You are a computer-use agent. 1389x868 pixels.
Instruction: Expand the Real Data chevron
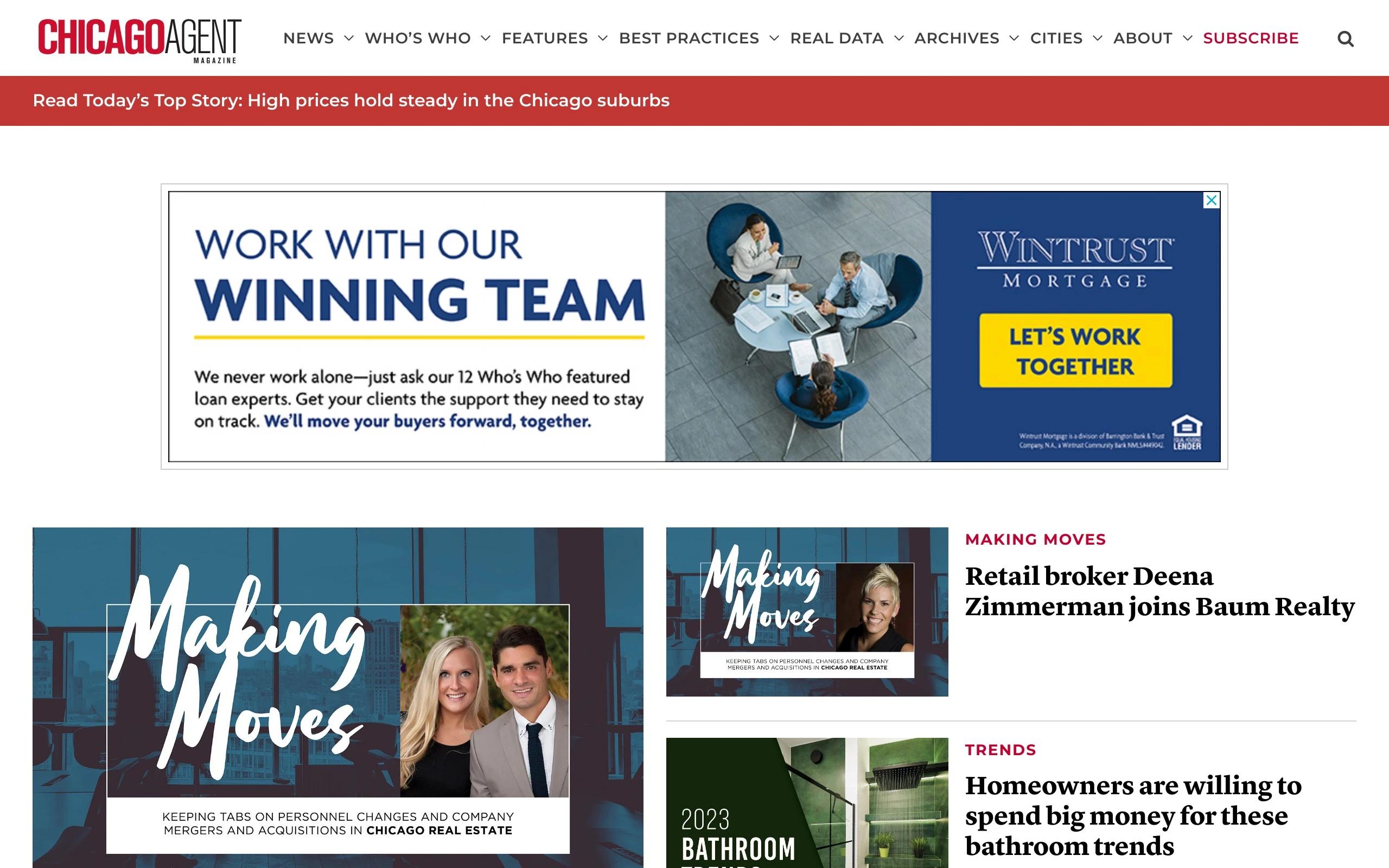[899, 39]
